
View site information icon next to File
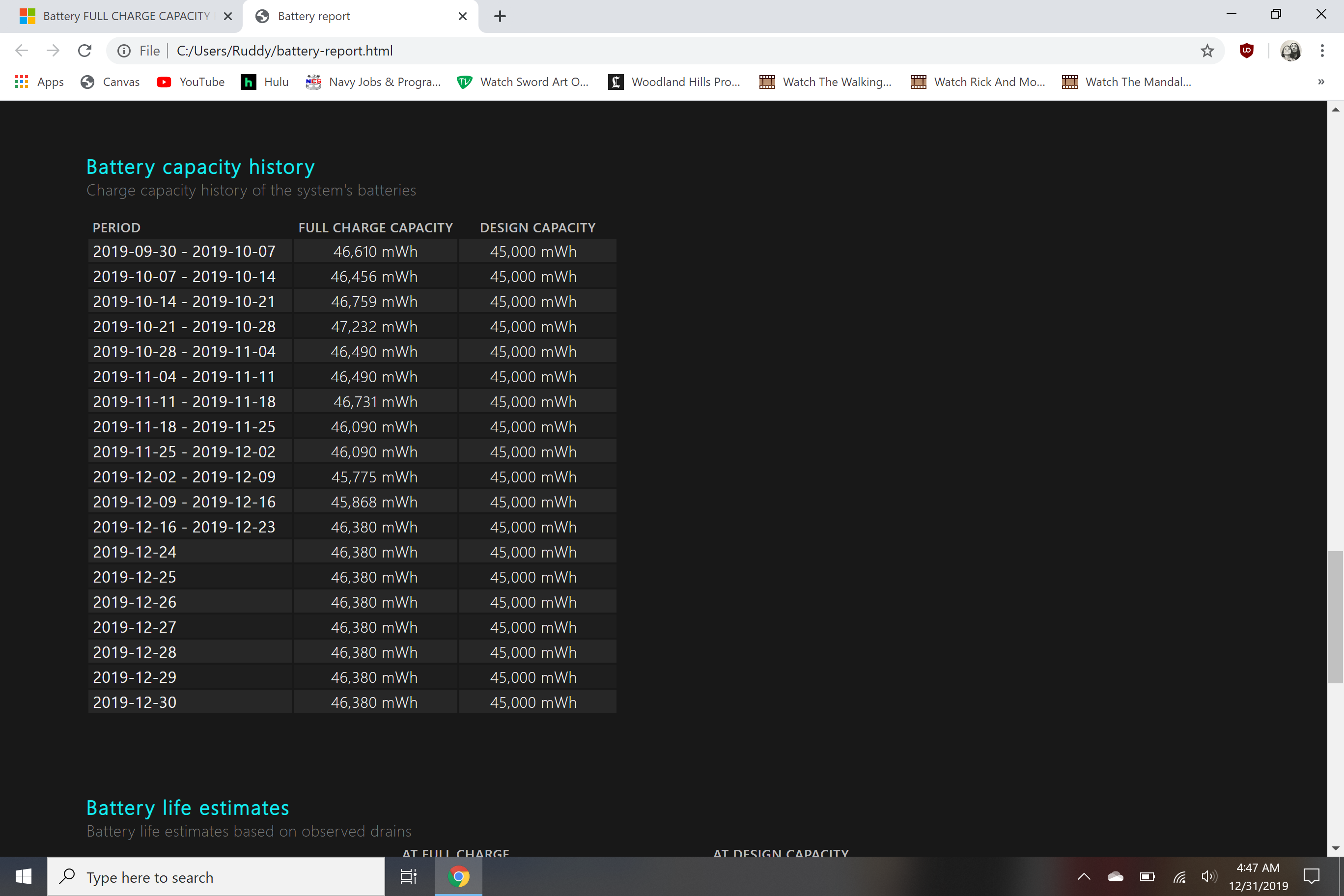[124, 51]
